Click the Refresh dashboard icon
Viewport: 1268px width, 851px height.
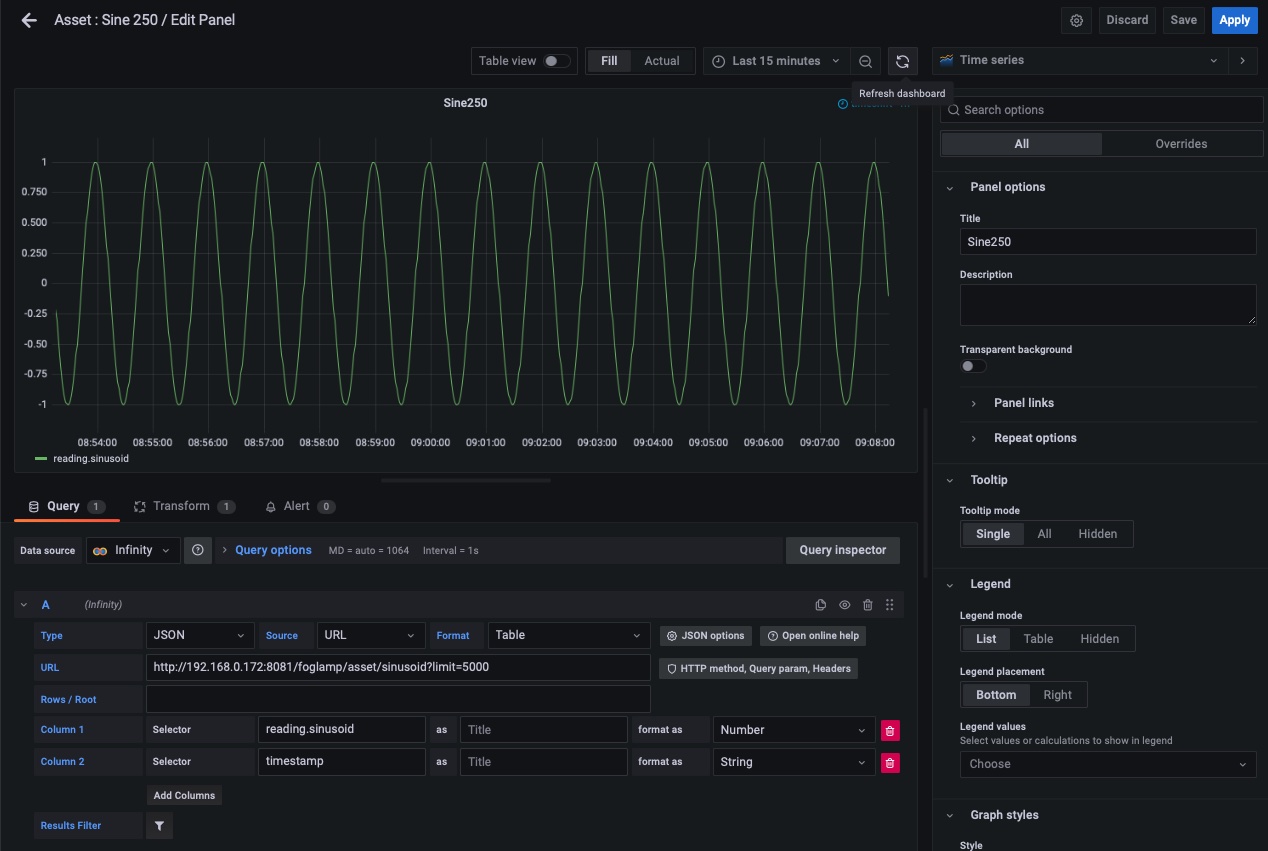tap(902, 61)
